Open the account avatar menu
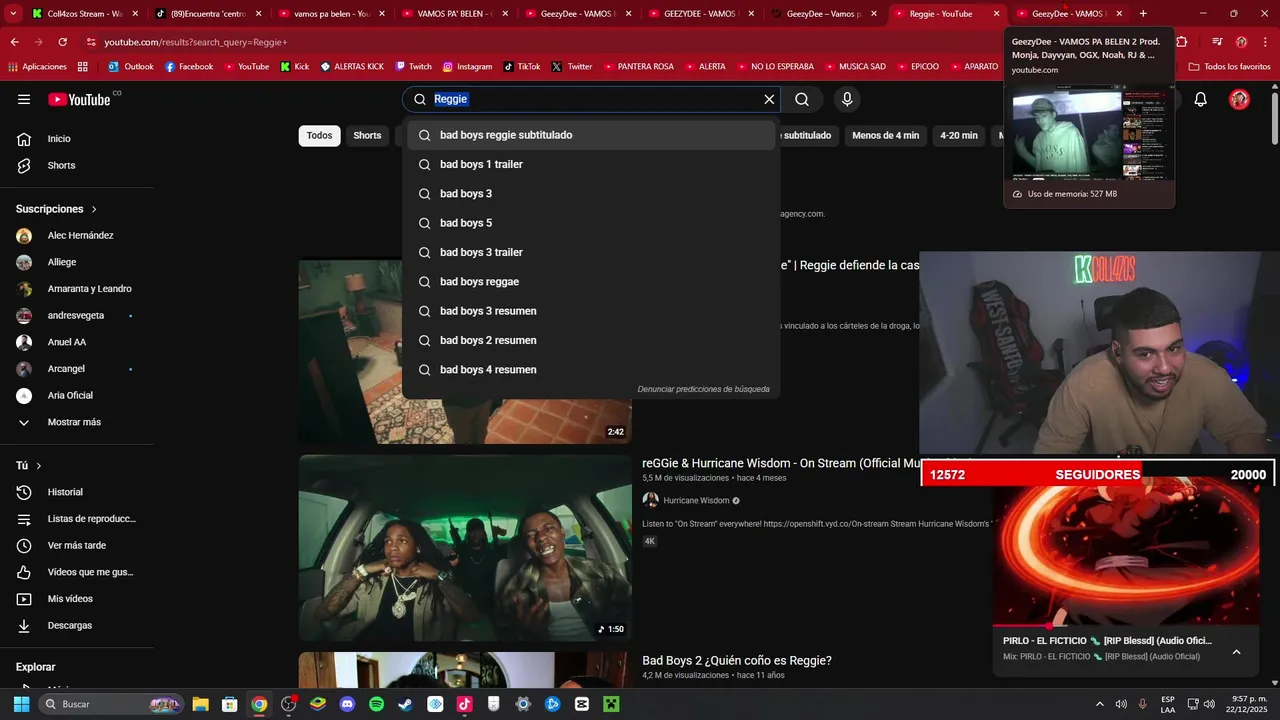This screenshot has height=720, width=1280. [x=1240, y=99]
